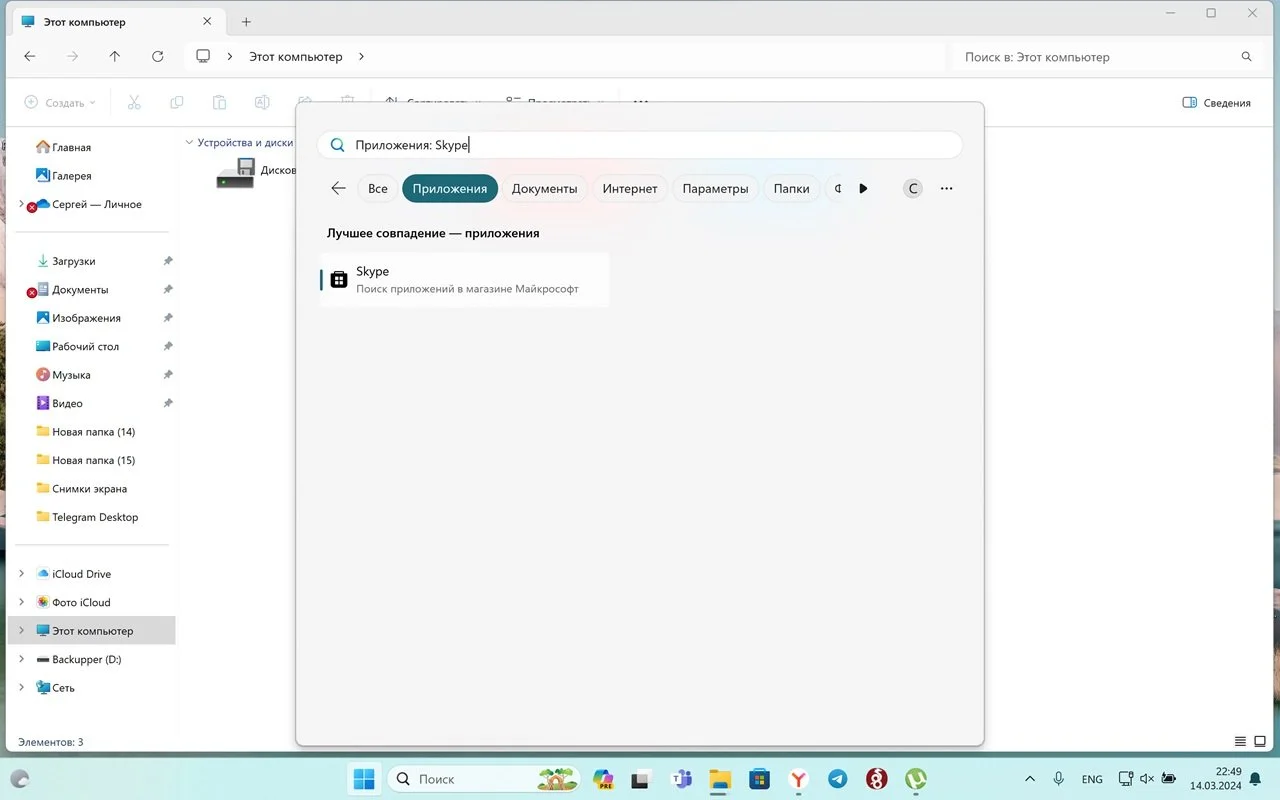Click the Copy icon in Explorer toolbar
The width and height of the screenshot is (1280, 800).
177,102
